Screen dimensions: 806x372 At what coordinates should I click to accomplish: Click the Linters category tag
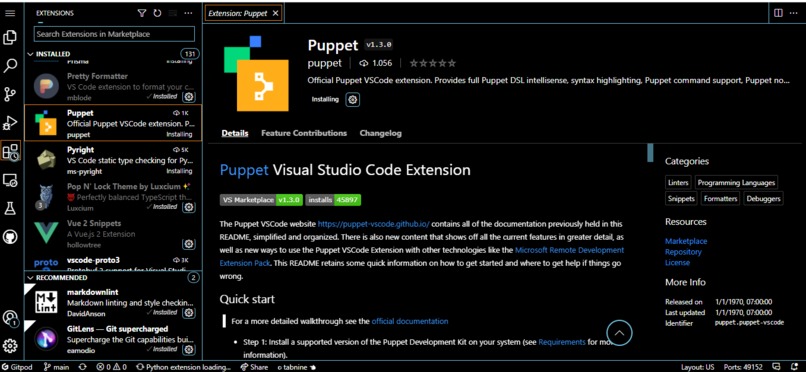[678, 182]
